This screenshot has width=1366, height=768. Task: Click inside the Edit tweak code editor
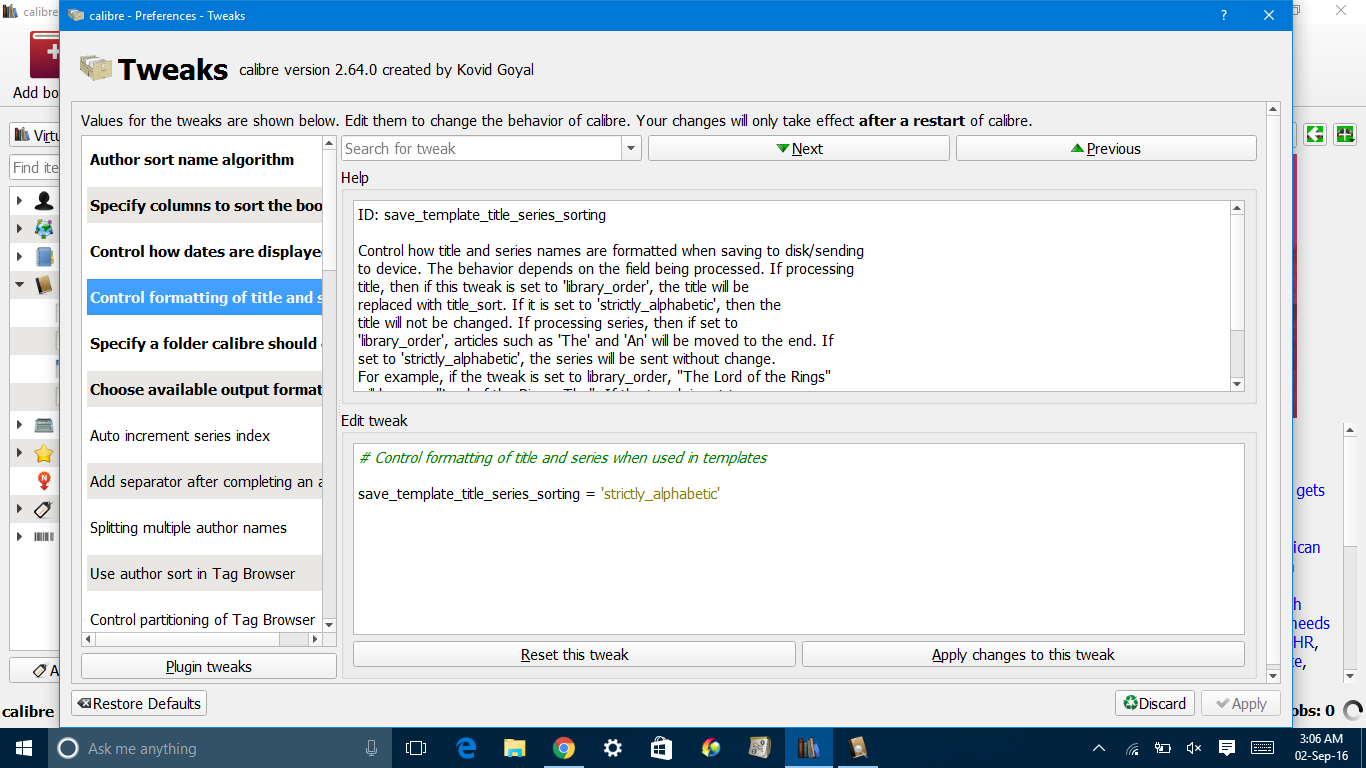(x=799, y=539)
